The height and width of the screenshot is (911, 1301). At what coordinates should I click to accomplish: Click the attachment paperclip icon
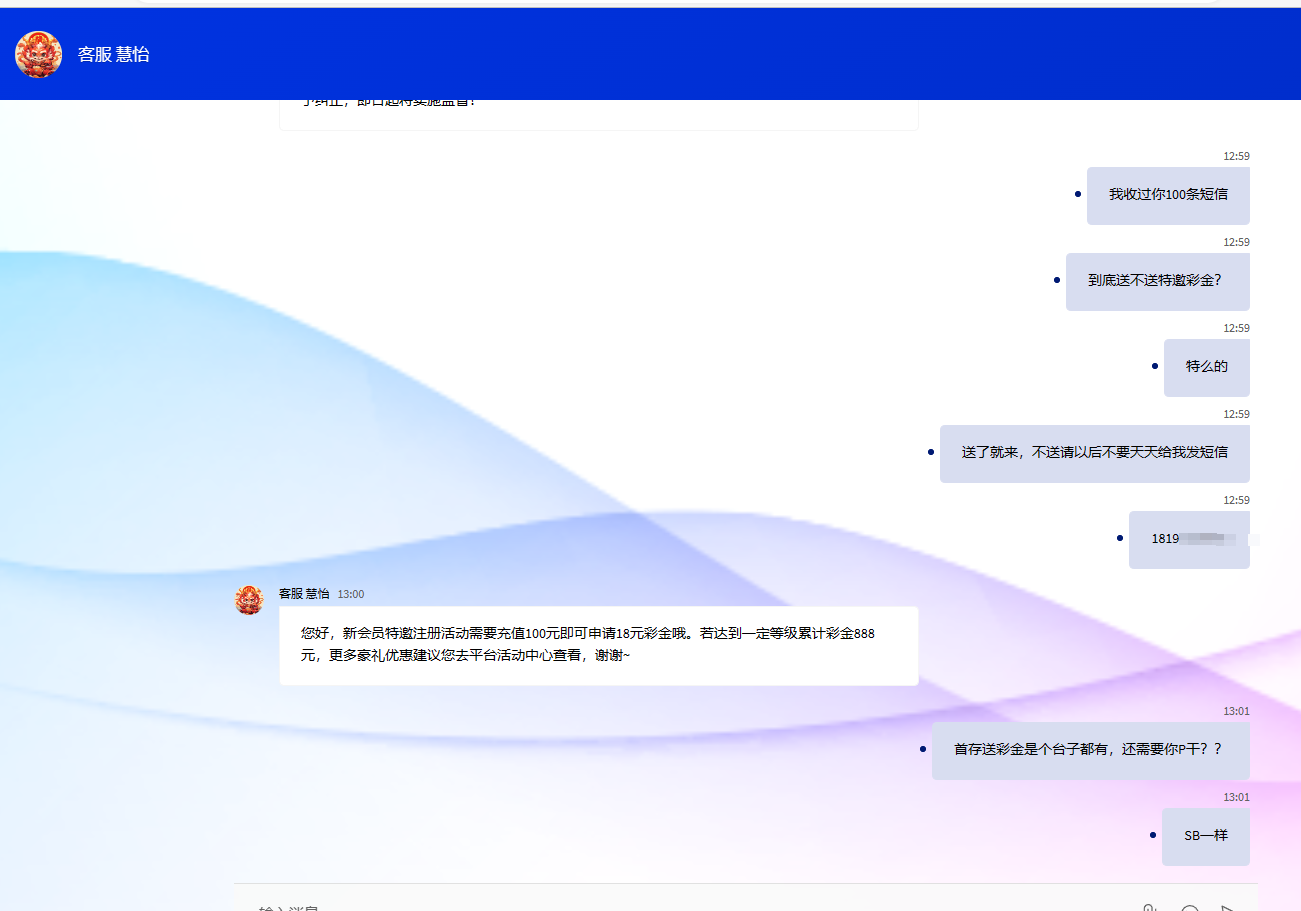pos(1149,908)
